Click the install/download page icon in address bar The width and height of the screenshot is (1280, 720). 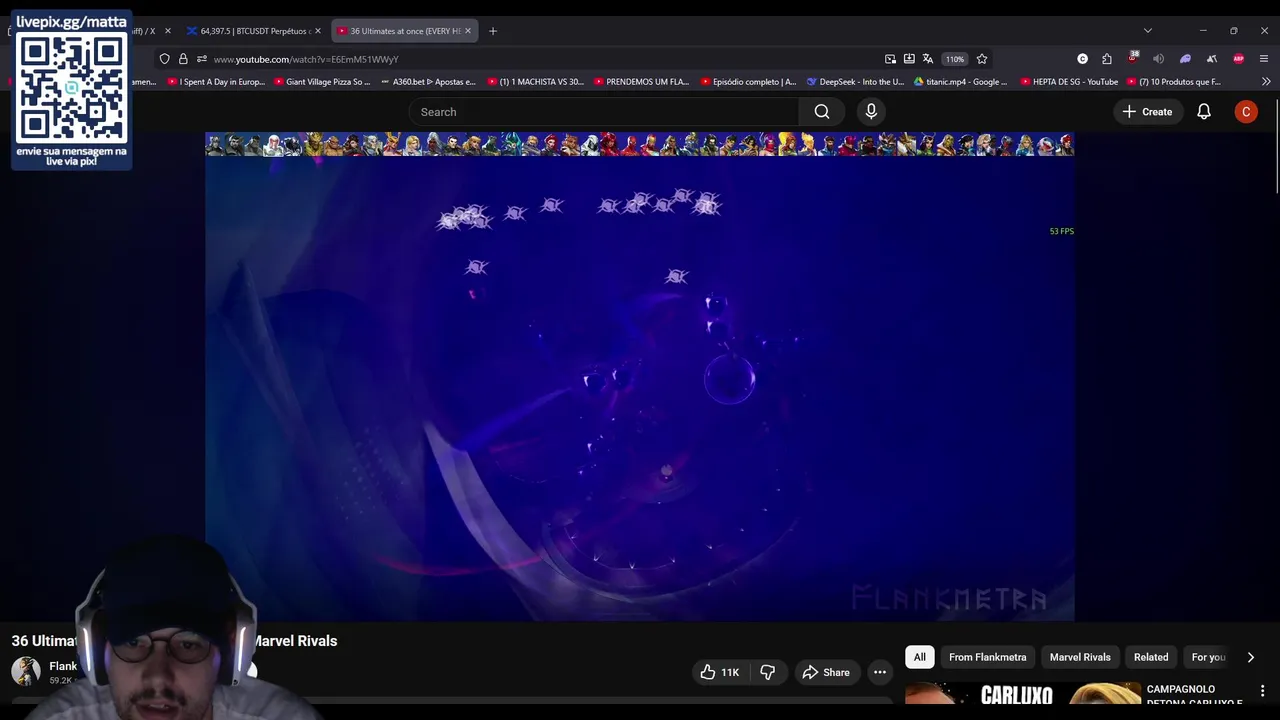(909, 59)
